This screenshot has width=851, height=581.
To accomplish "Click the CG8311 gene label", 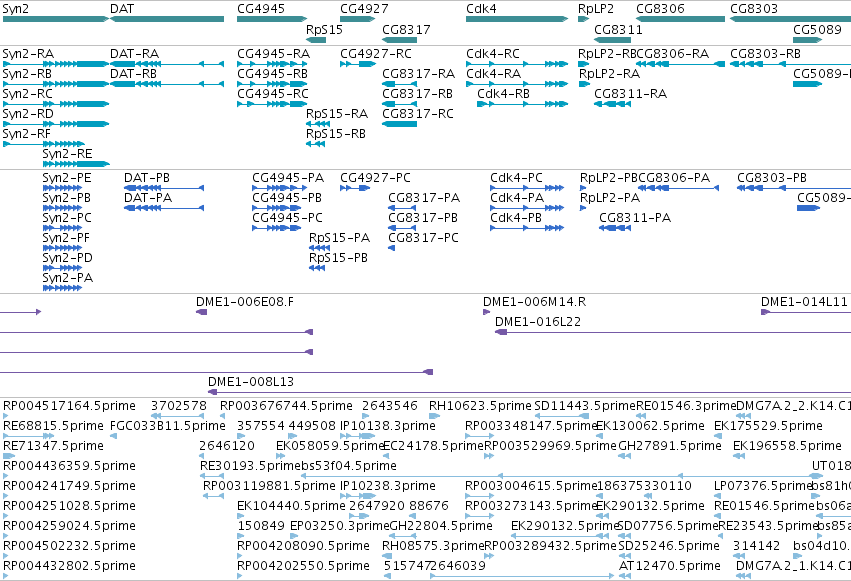I will tap(618, 30).
